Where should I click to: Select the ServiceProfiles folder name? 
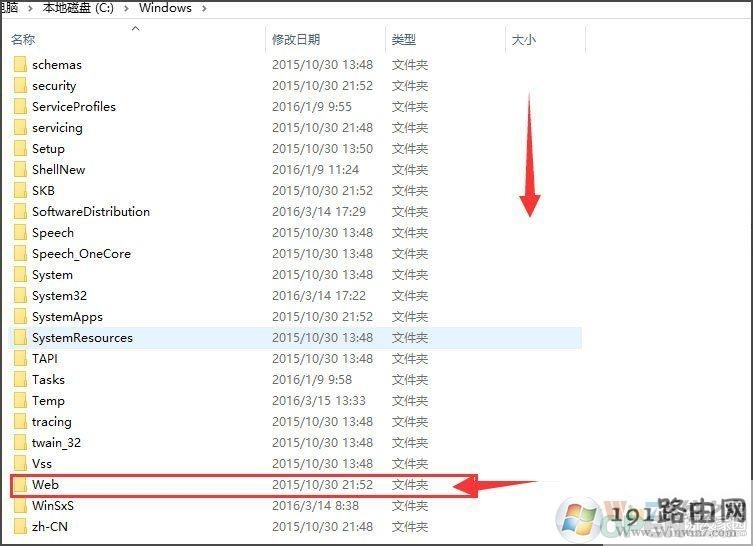click(74, 107)
